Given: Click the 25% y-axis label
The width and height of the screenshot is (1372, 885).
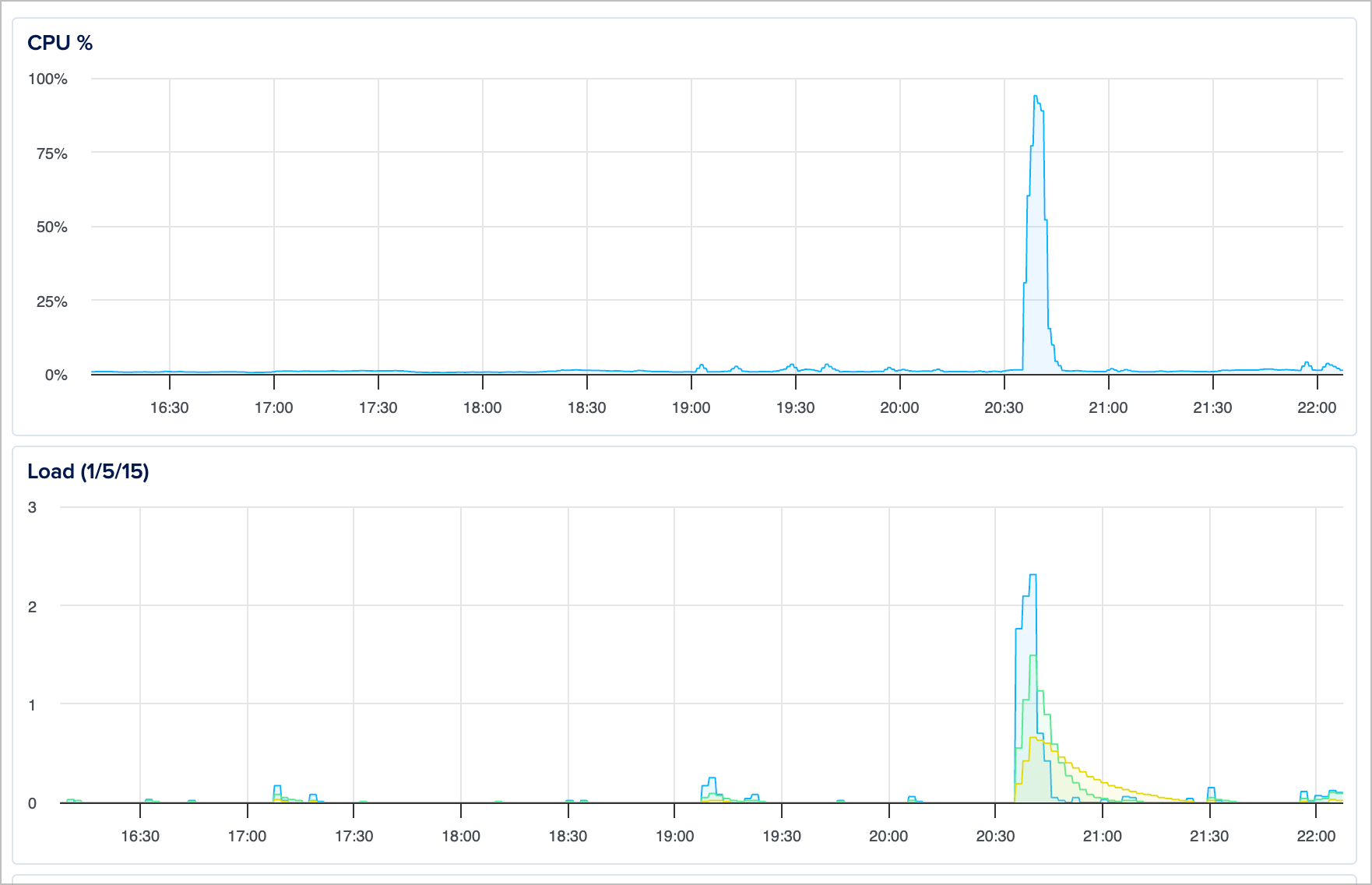Looking at the screenshot, I should [x=51, y=301].
